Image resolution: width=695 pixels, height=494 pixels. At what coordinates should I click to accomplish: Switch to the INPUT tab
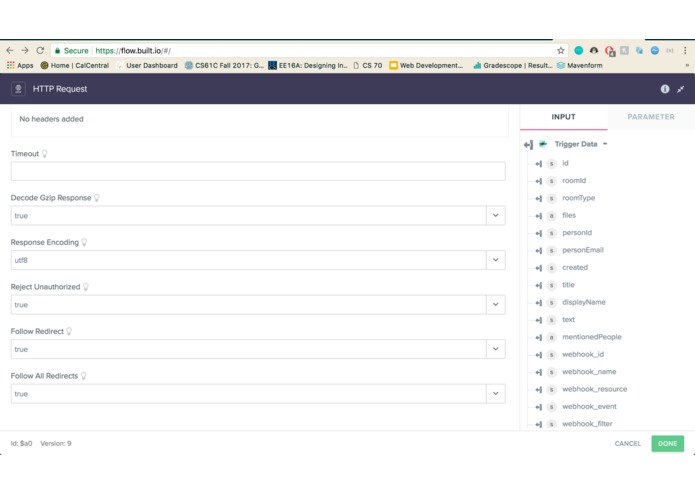563,117
